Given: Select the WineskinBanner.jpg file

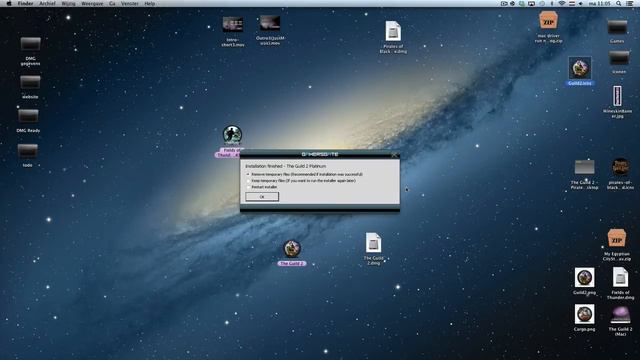Looking at the screenshot, I should (617, 96).
